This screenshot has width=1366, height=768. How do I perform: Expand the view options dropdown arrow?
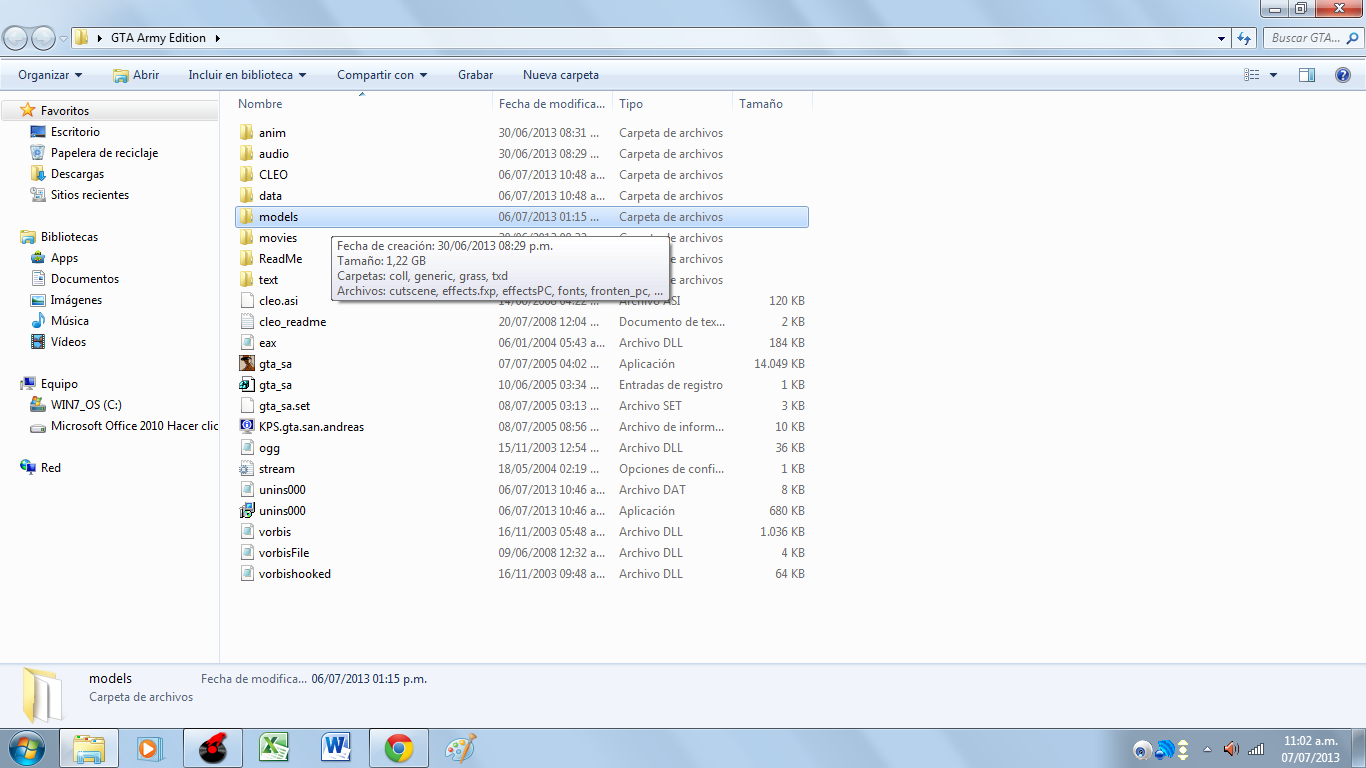(1273, 75)
